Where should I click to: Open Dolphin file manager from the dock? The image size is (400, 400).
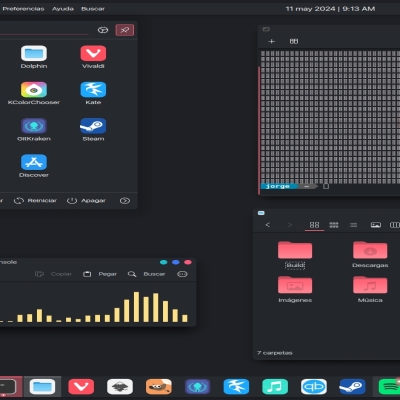(x=42, y=387)
